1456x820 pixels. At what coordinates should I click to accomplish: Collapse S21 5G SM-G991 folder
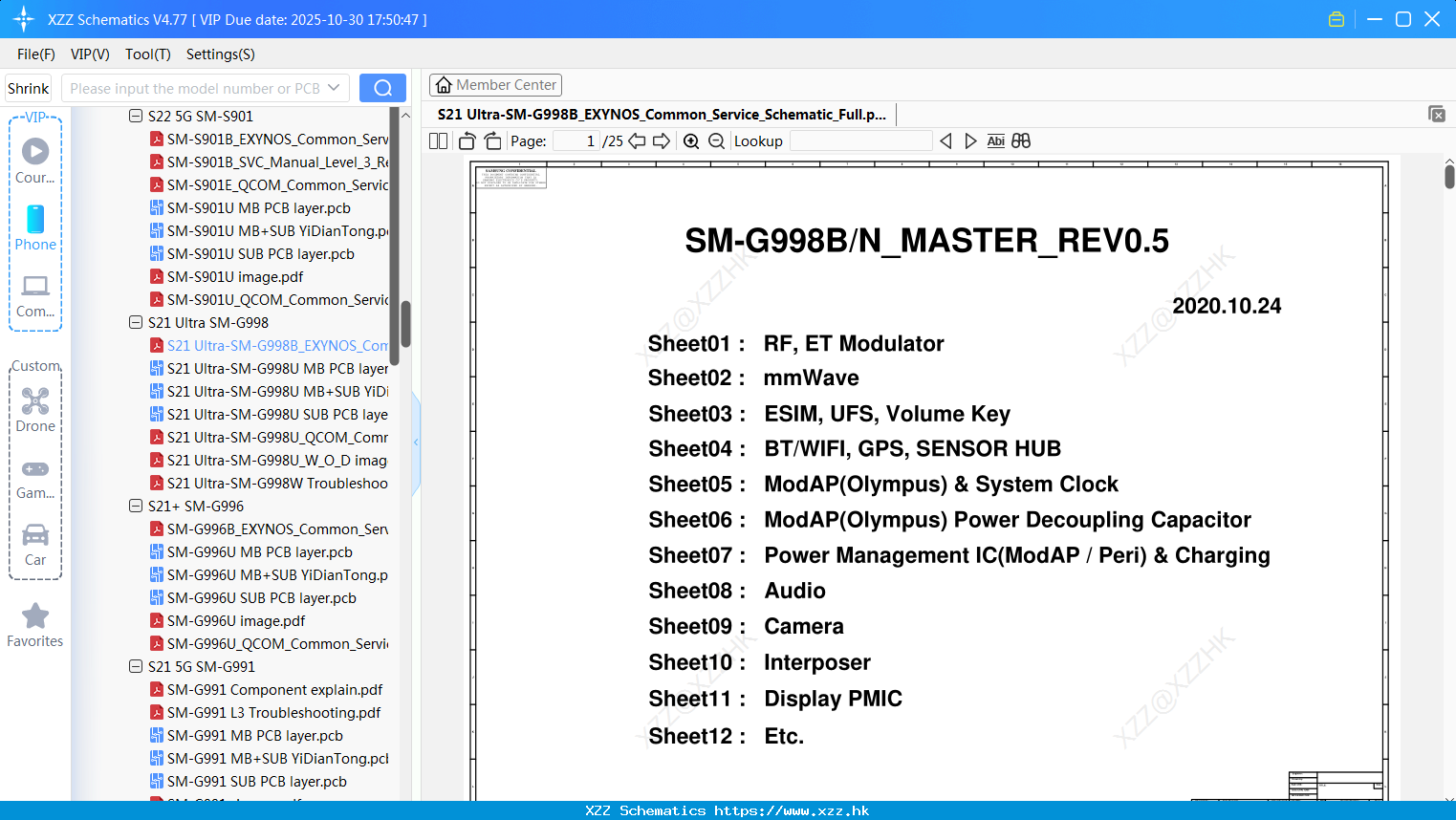coord(136,666)
